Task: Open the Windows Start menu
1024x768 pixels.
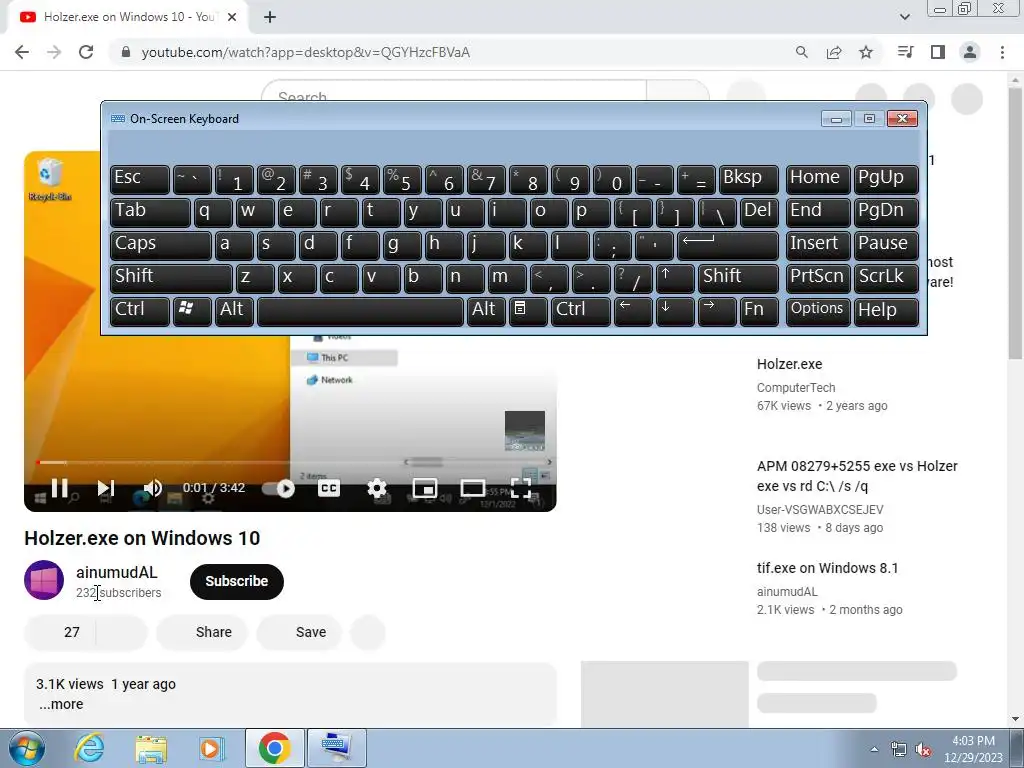Action: pyautogui.click(x=27, y=748)
